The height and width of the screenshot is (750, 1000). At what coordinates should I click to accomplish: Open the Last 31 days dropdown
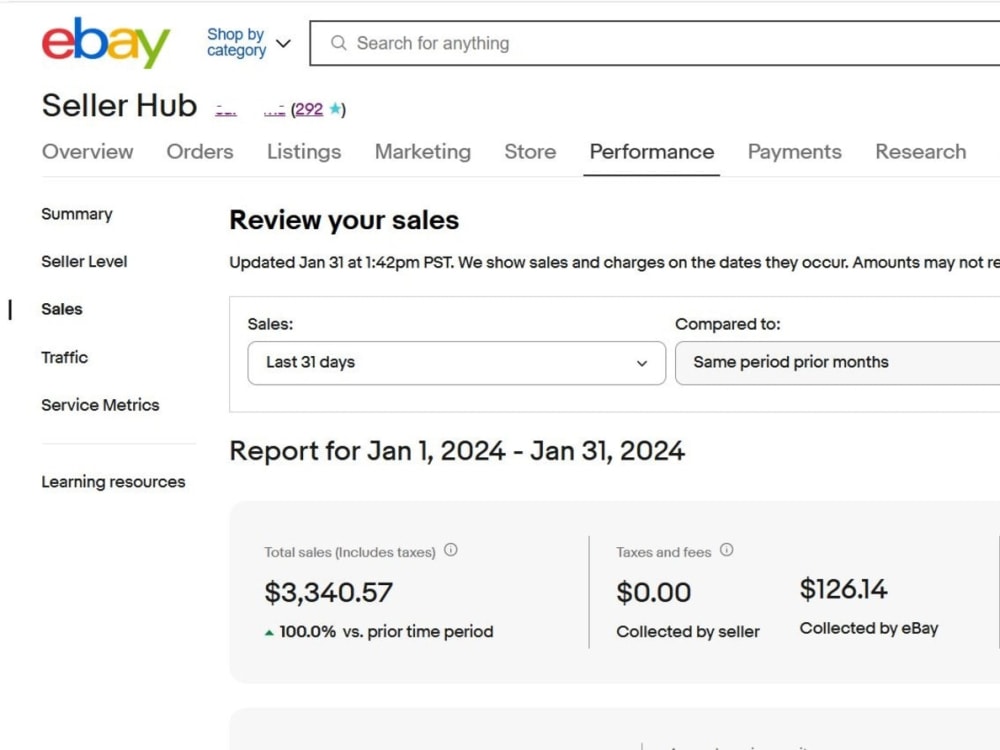point(457,363)
